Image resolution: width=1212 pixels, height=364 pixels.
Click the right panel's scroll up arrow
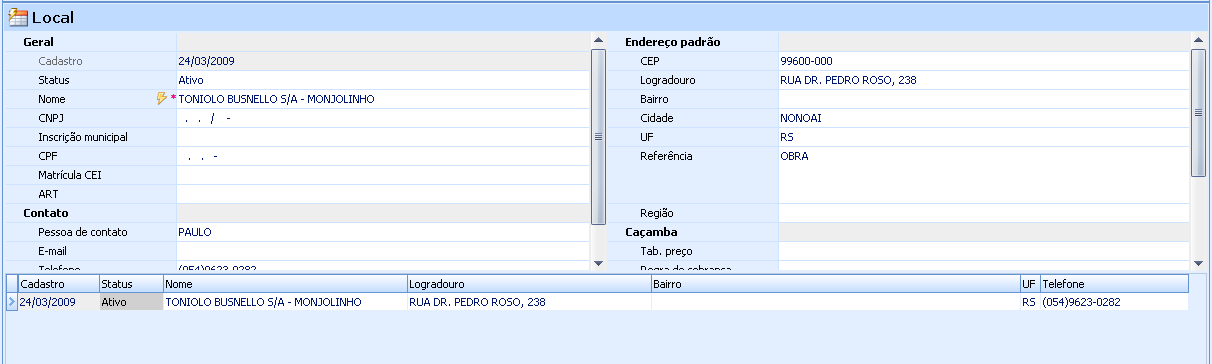pyautogui.click(x=1197, y=41)
